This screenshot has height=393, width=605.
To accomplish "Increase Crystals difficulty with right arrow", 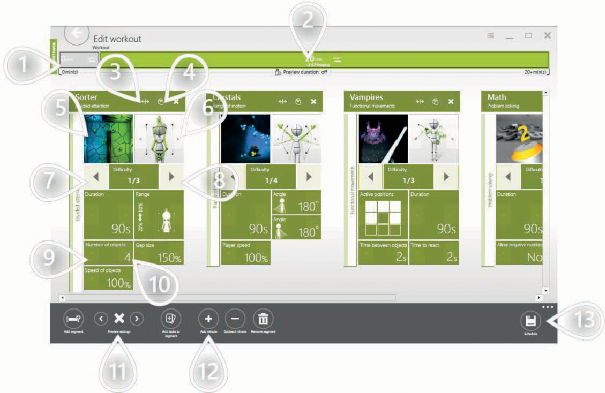I will pos(309,177).
